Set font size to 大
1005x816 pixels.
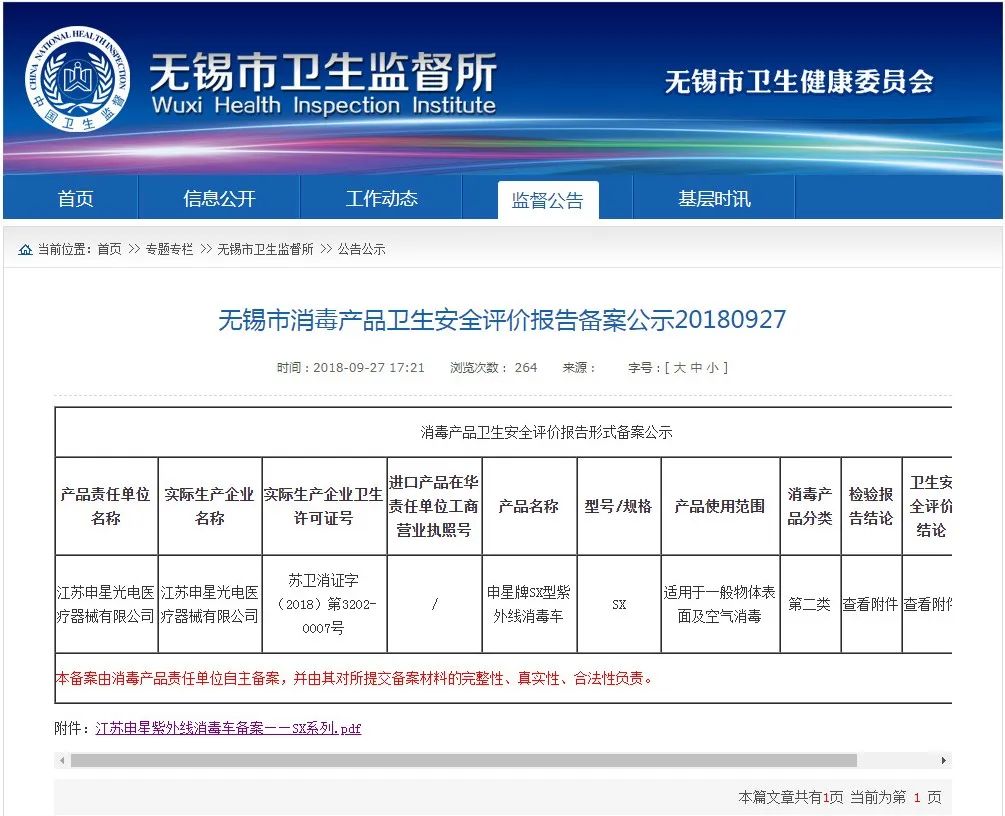679,368
